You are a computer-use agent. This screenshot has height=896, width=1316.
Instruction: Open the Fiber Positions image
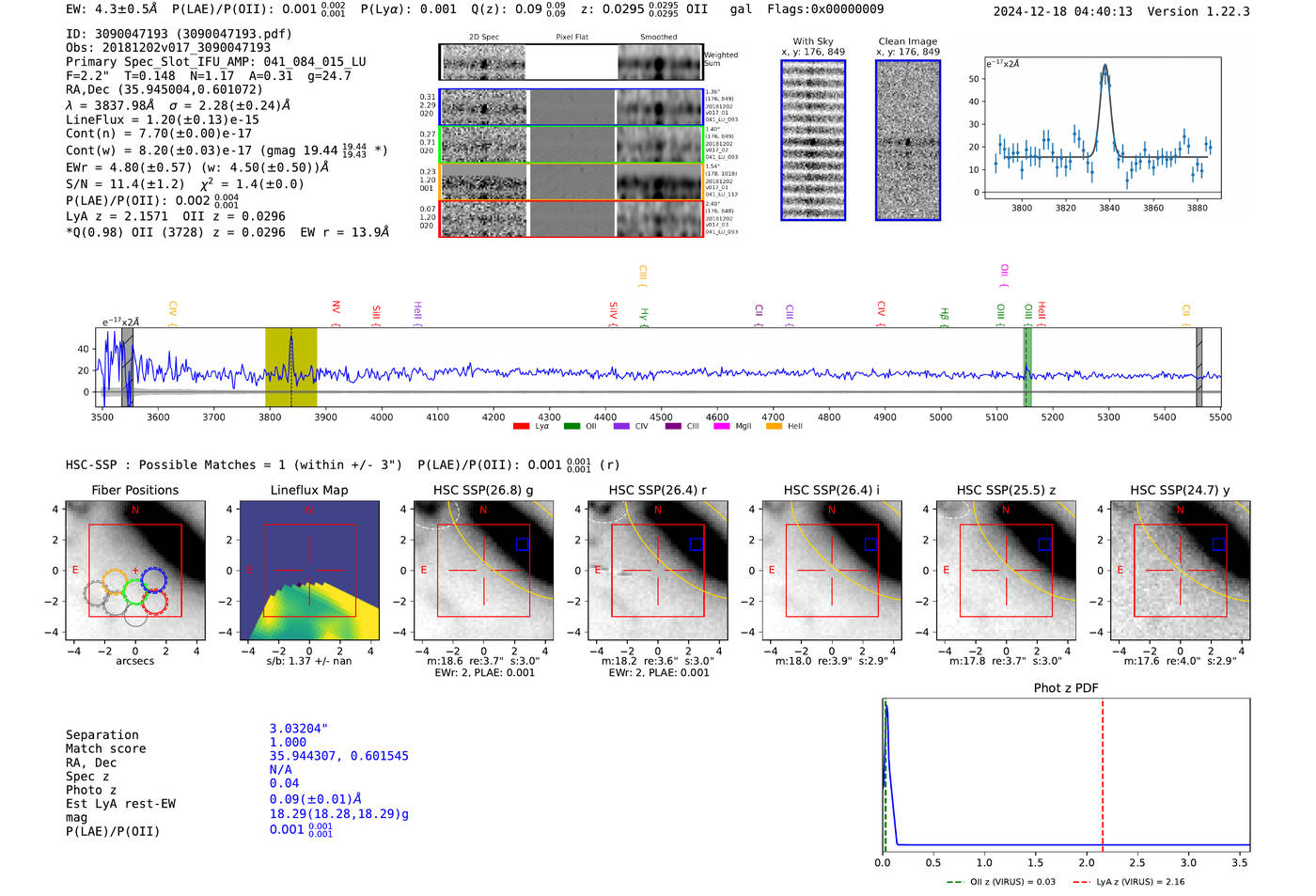coord(135,570)
